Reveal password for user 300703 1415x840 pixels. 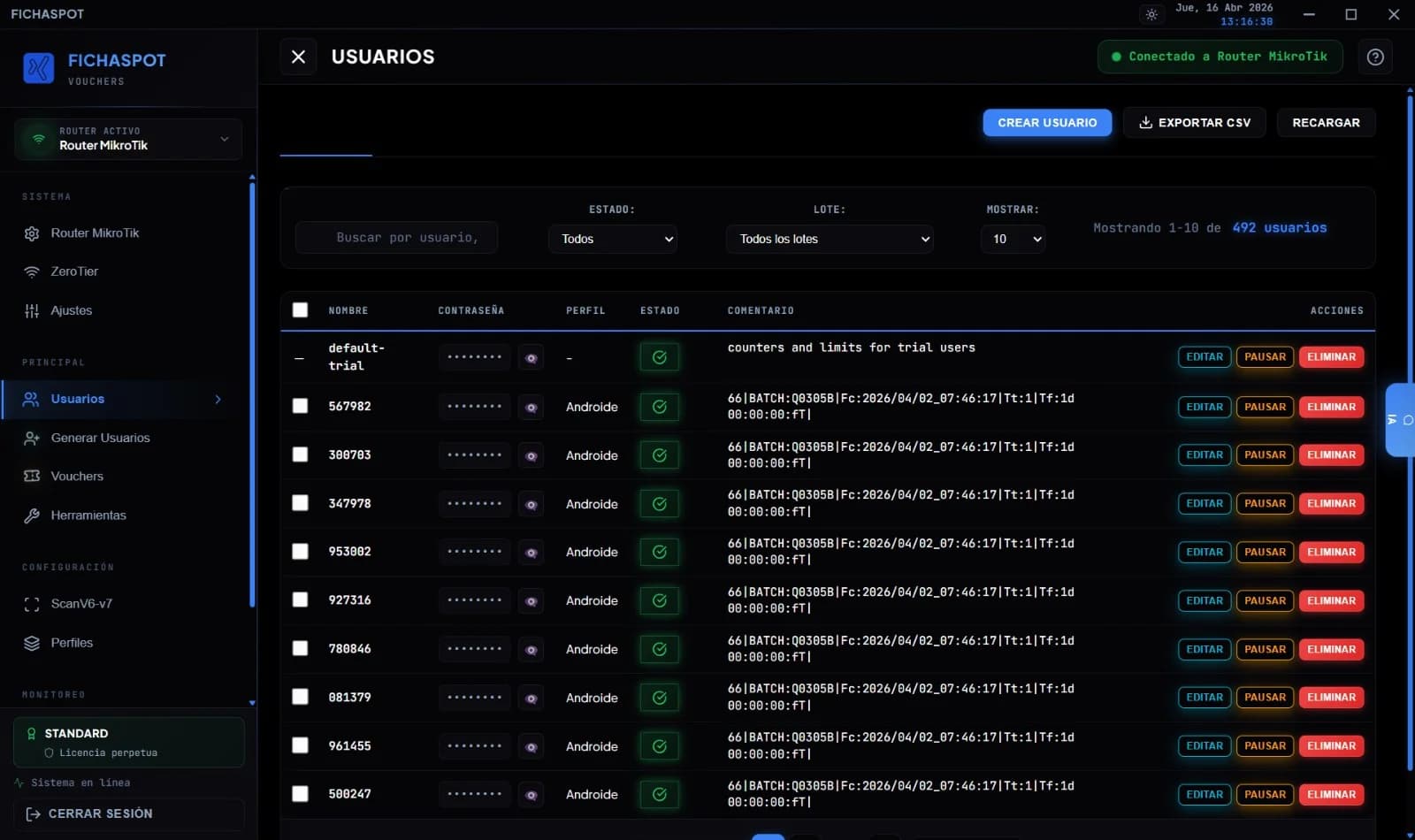click(x=531, y=456)
